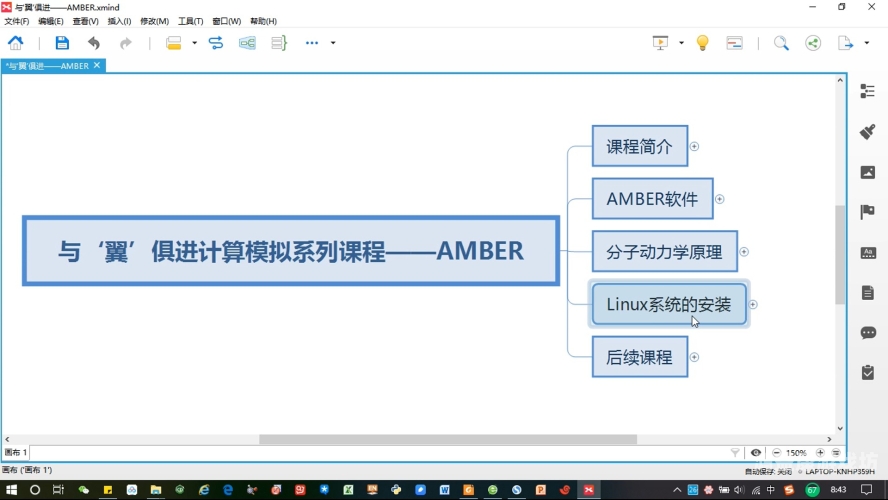
Task: Close the 与'翼'俱进——AMBER tab
Action: 97,66
